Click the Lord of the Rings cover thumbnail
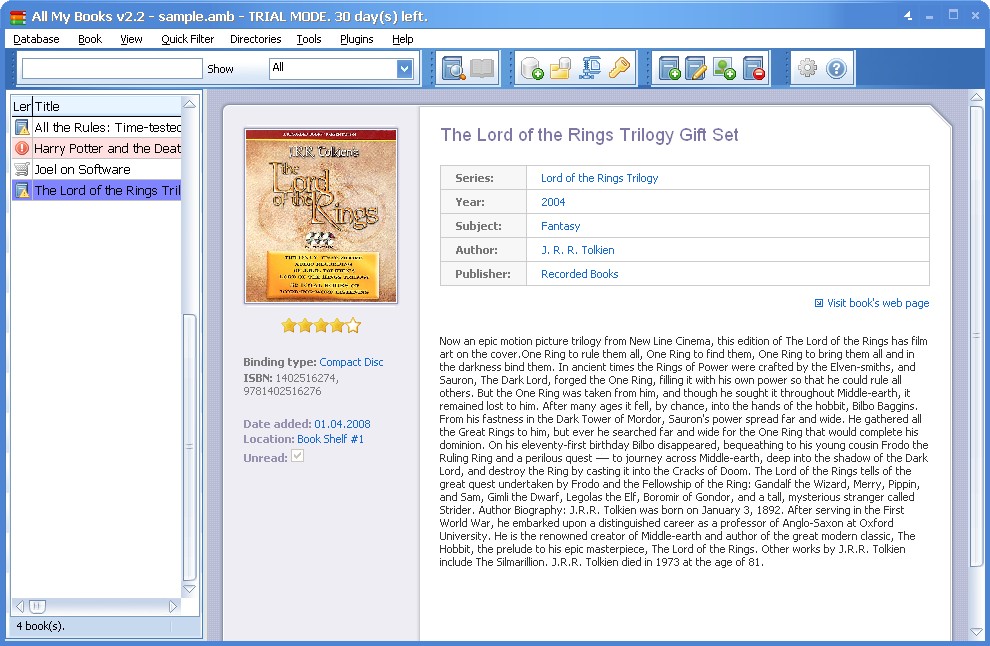The image size is (990, 646). coord(321,216)
